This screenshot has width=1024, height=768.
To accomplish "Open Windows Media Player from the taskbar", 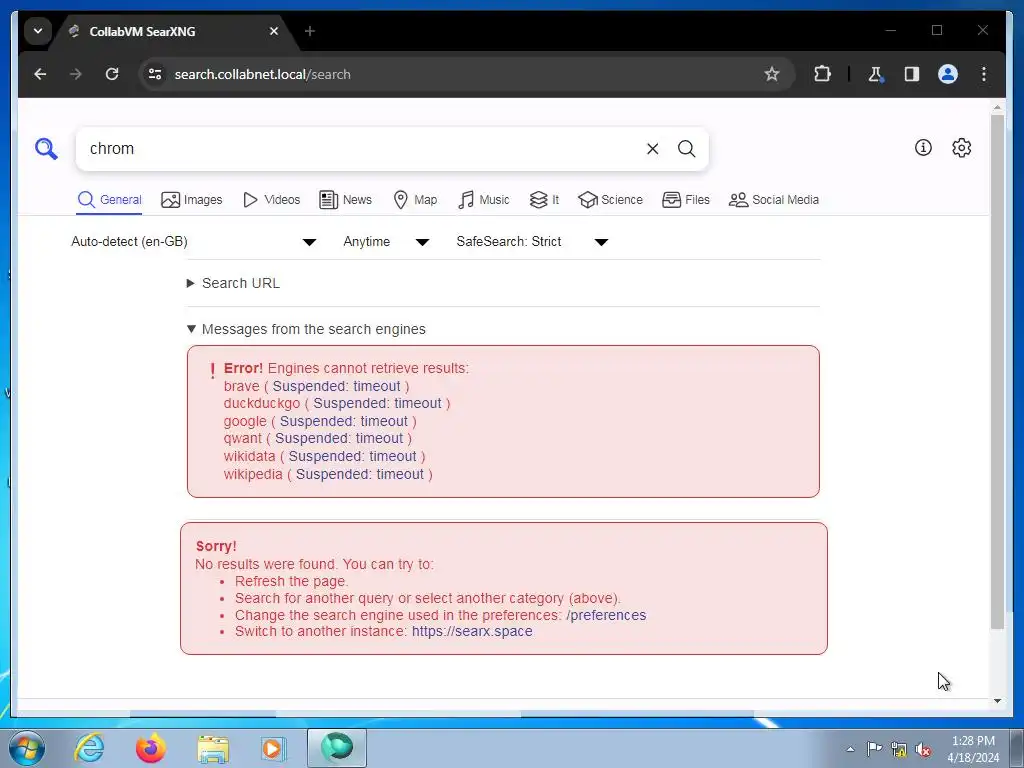I will click(x=274, y=748).
